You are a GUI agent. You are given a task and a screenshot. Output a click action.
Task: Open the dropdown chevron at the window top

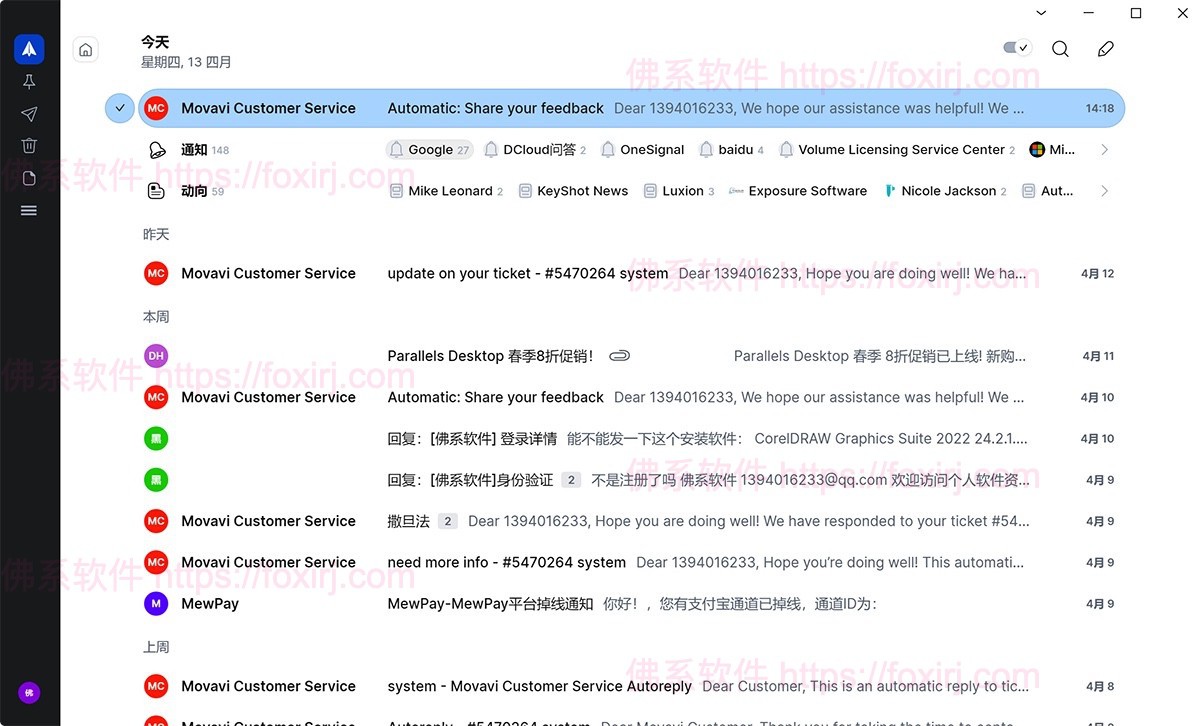[x=1040, y=13]
